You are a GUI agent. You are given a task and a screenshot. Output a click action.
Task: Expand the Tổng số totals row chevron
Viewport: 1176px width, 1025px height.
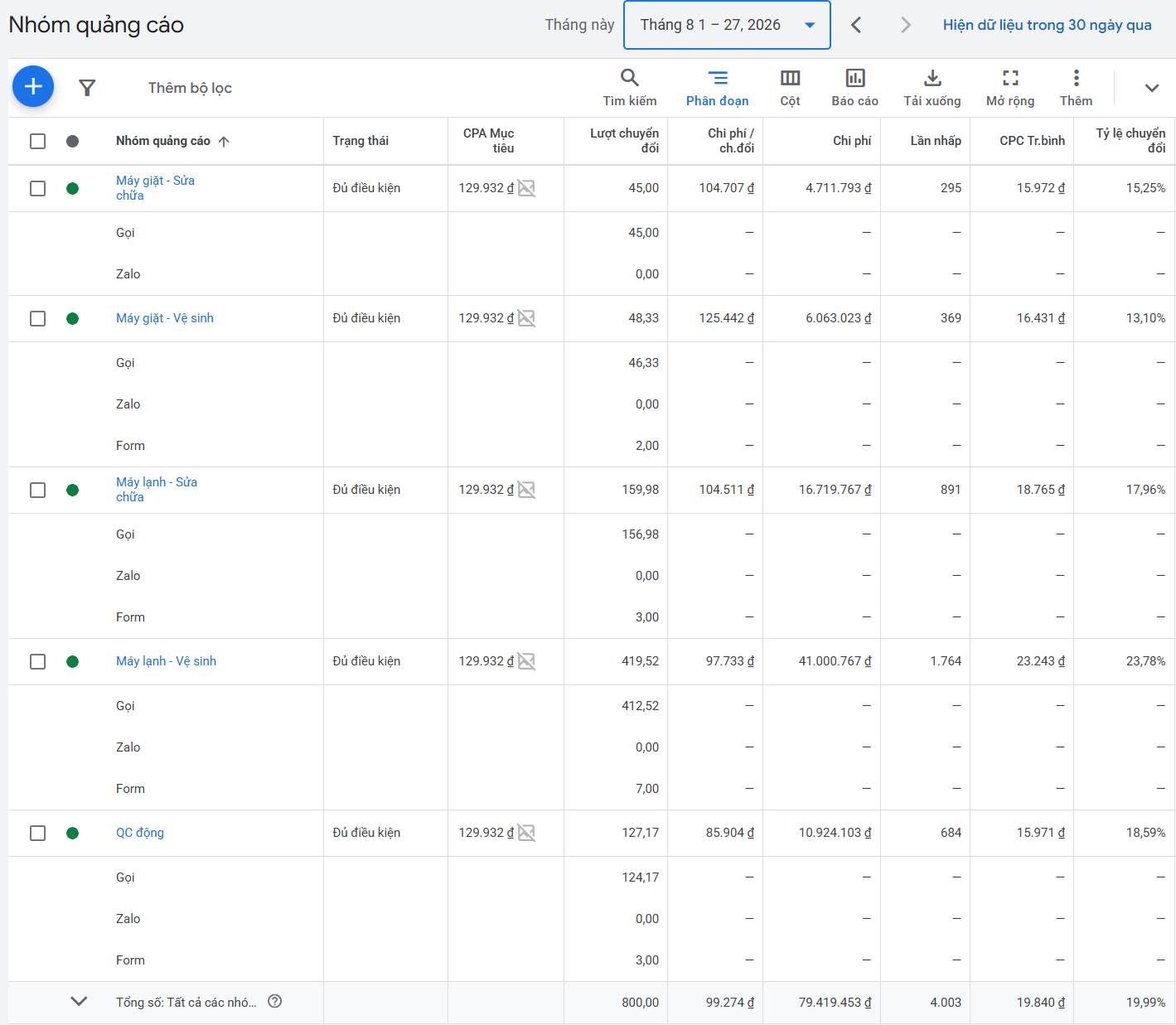pos(79,1002)
